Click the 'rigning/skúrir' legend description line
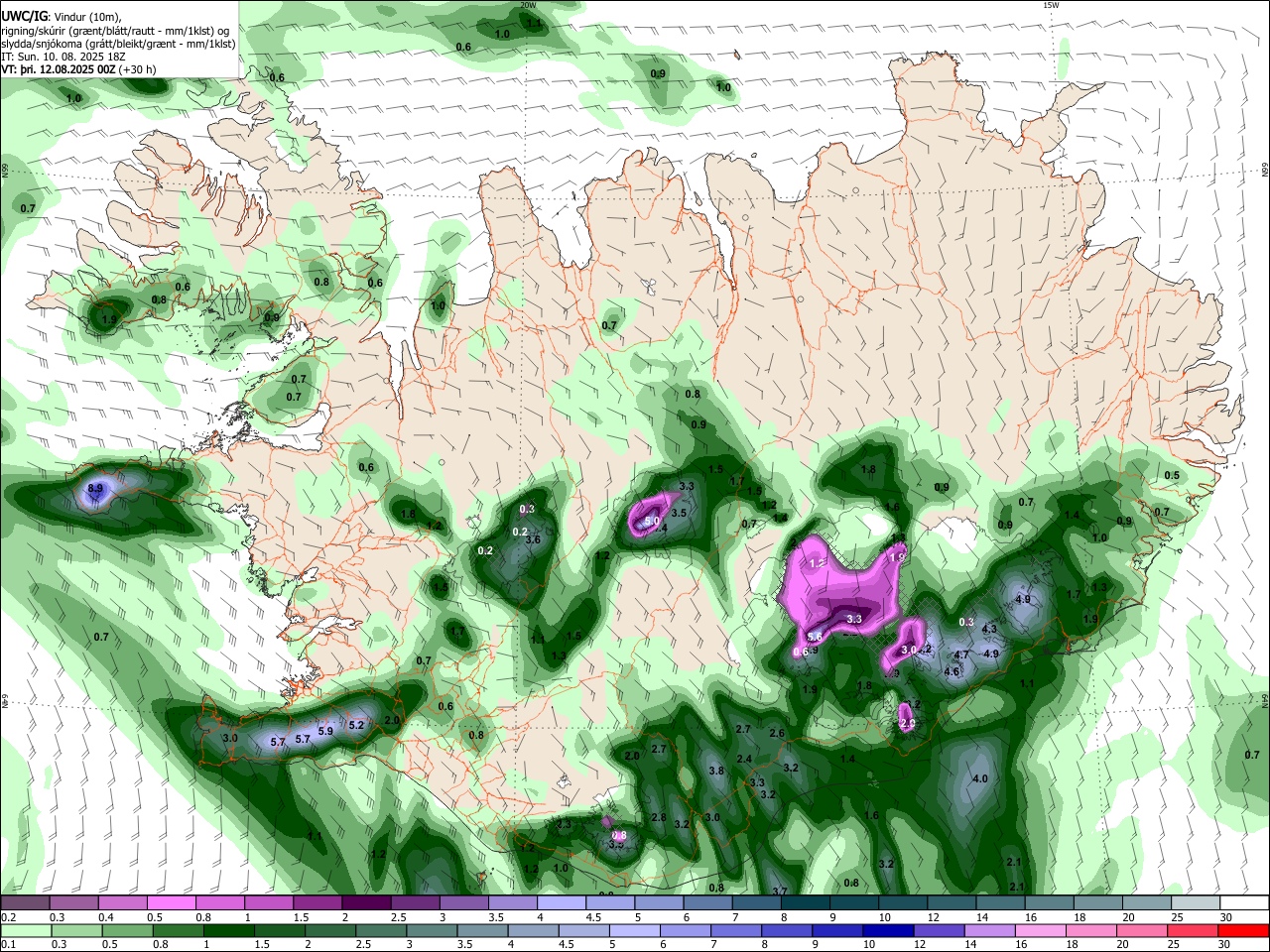Screen dimensions: 1270x952 tap(115, 31)
